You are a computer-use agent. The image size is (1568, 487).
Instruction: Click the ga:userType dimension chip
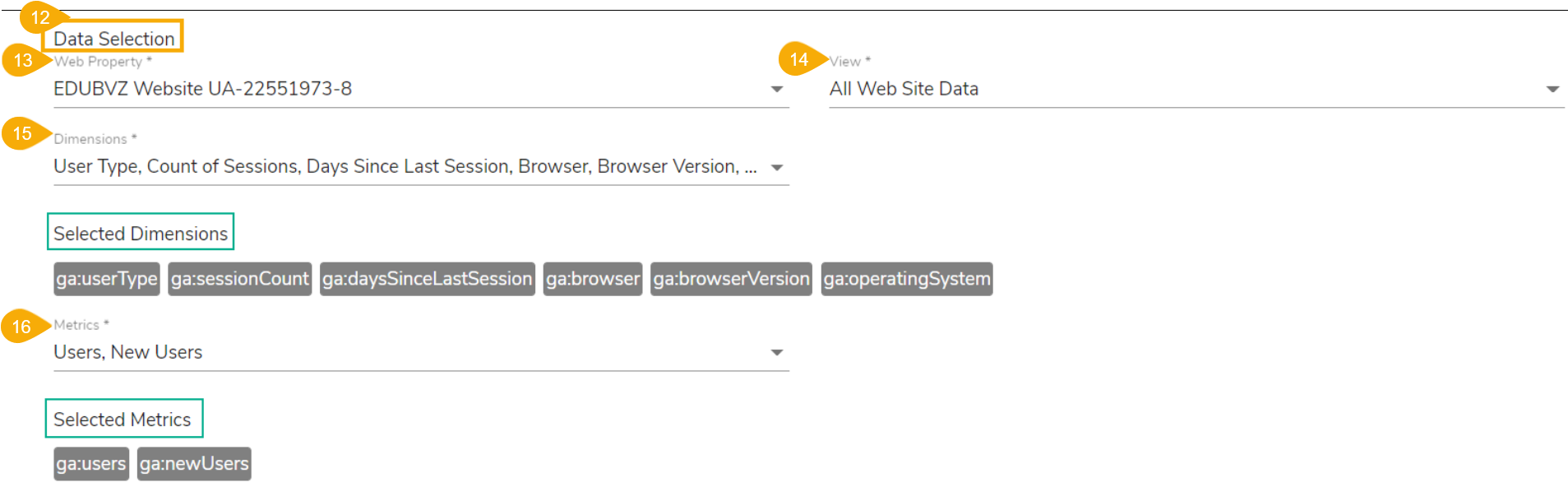pos(107,279)
